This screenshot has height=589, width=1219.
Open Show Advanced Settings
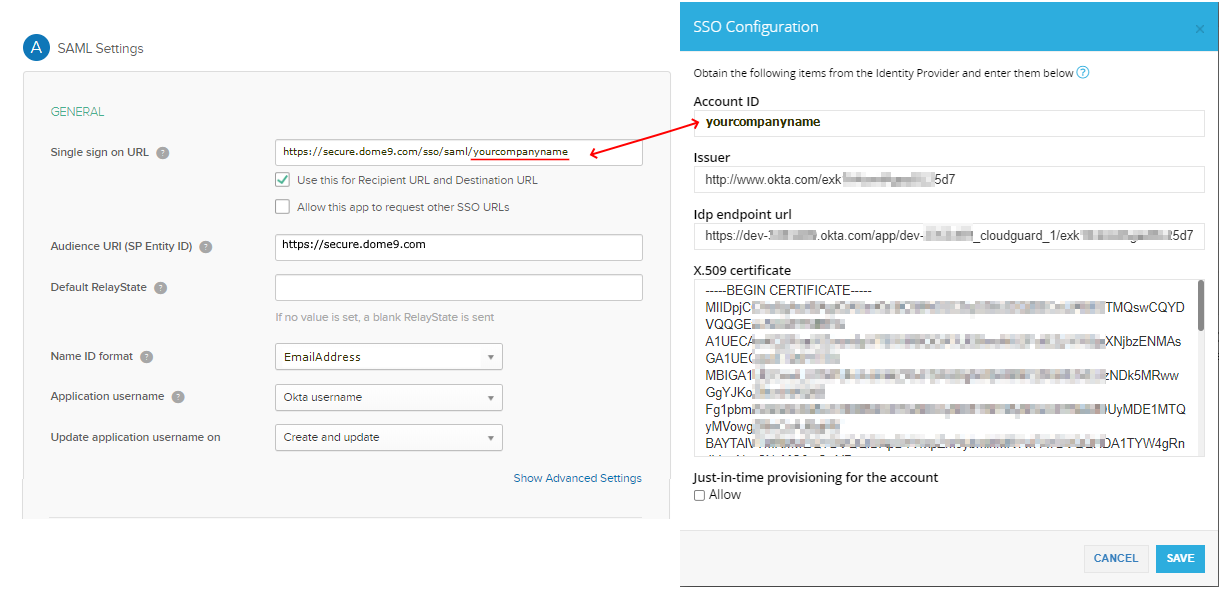tap(577, 478)
